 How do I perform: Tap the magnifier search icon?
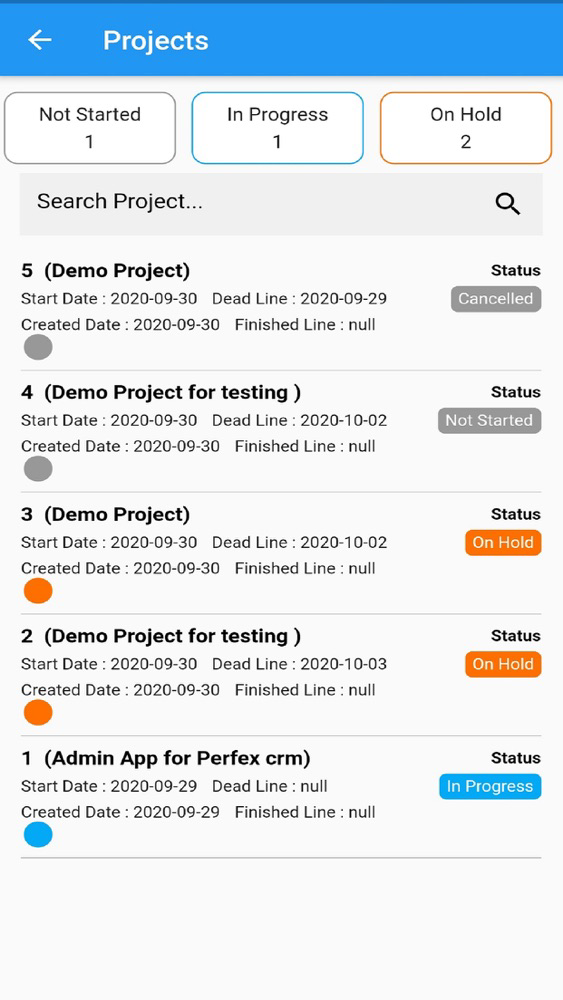(x=508, y=203)
